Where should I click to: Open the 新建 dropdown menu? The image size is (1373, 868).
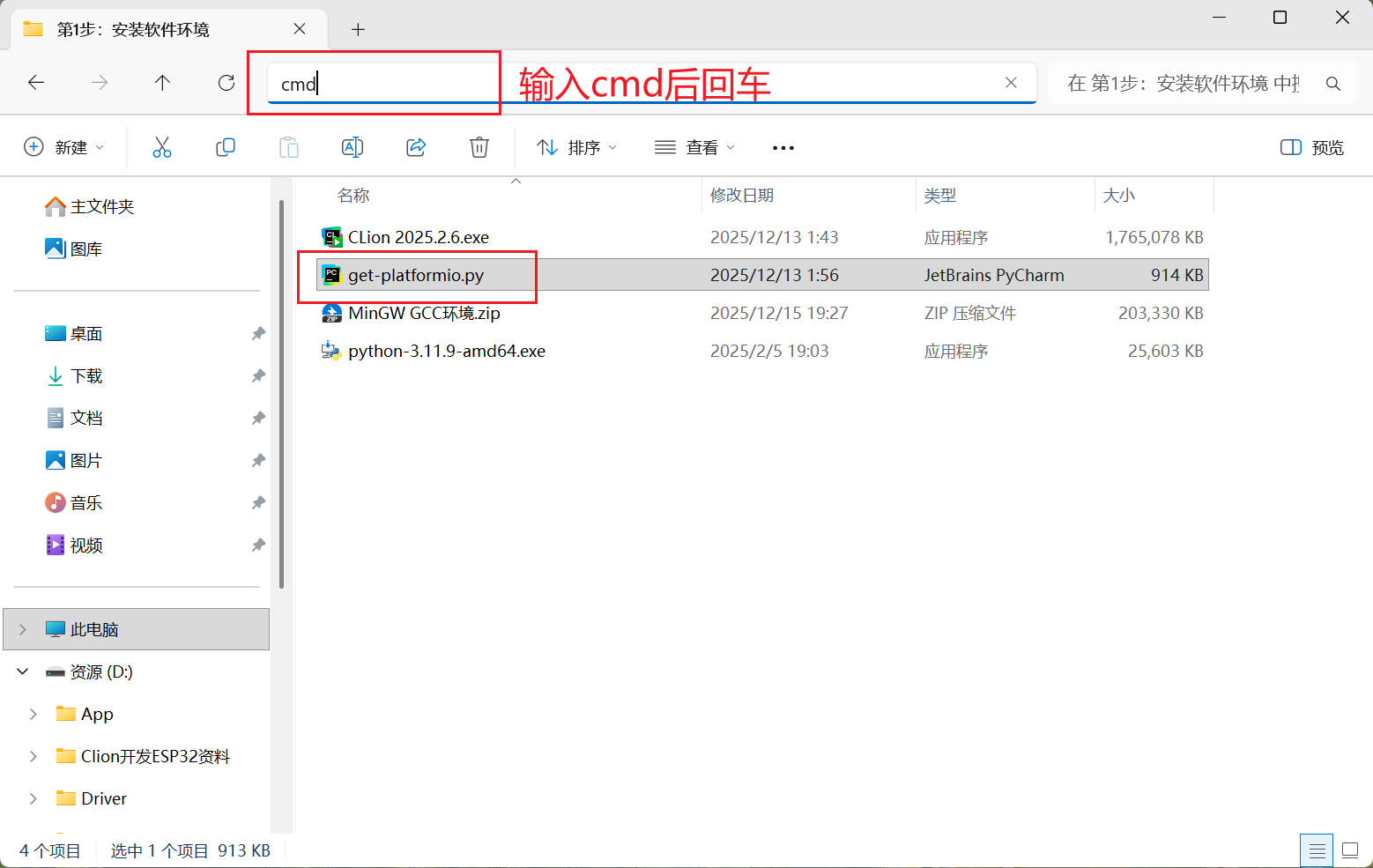63,147
